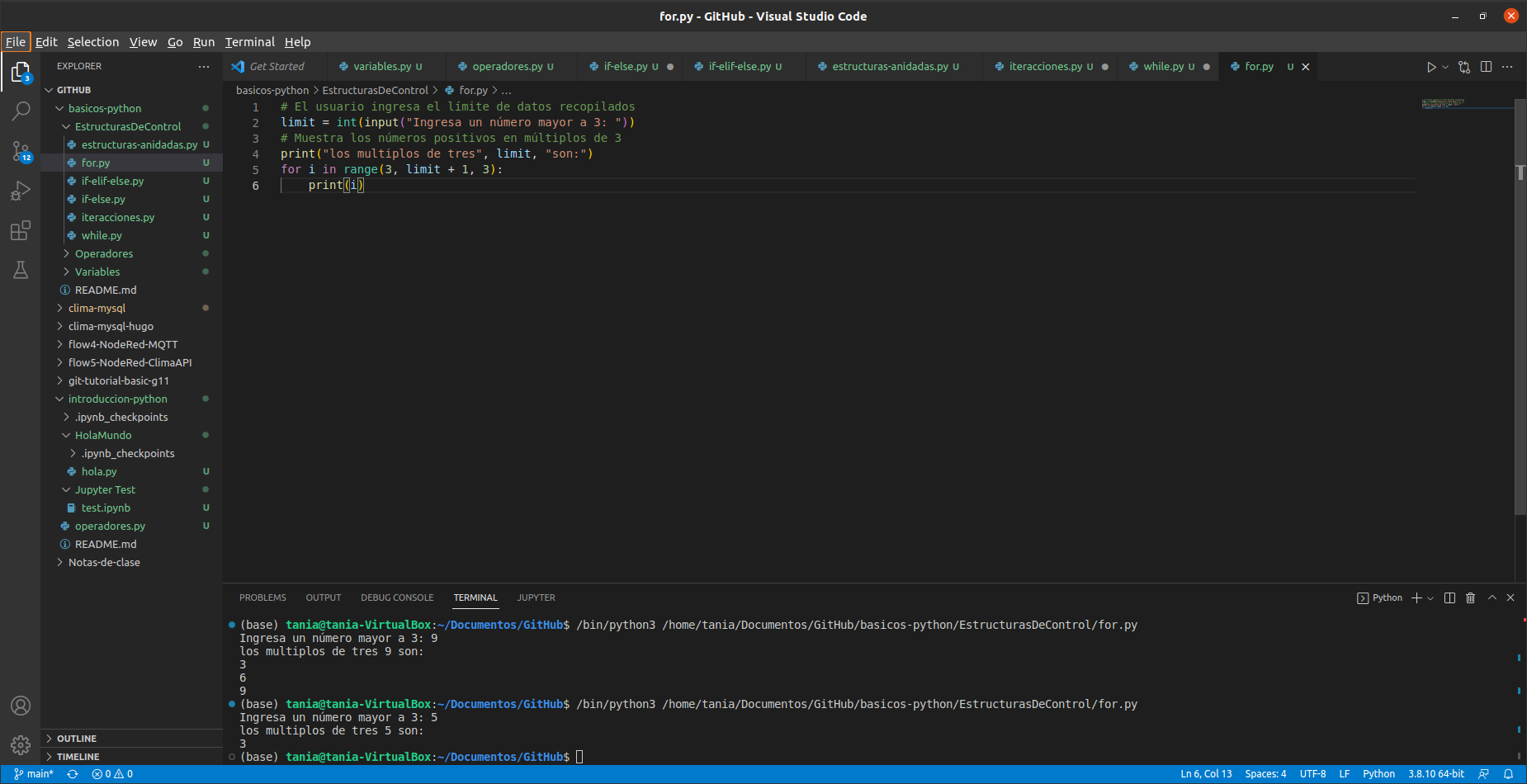
Task: Open hola.py in the explorer
Action: 132,471
